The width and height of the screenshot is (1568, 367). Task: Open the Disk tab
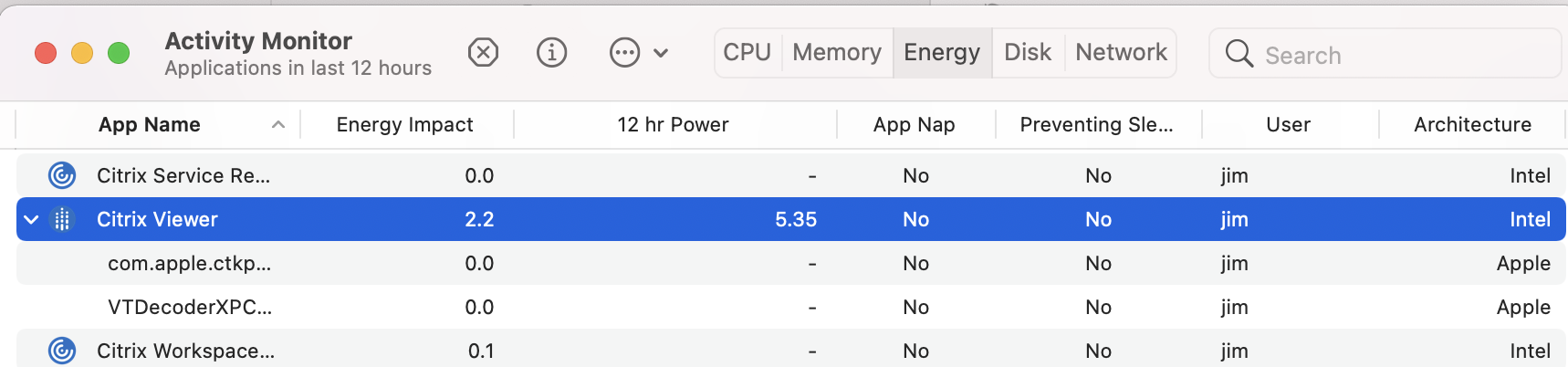pos(1027,53)
